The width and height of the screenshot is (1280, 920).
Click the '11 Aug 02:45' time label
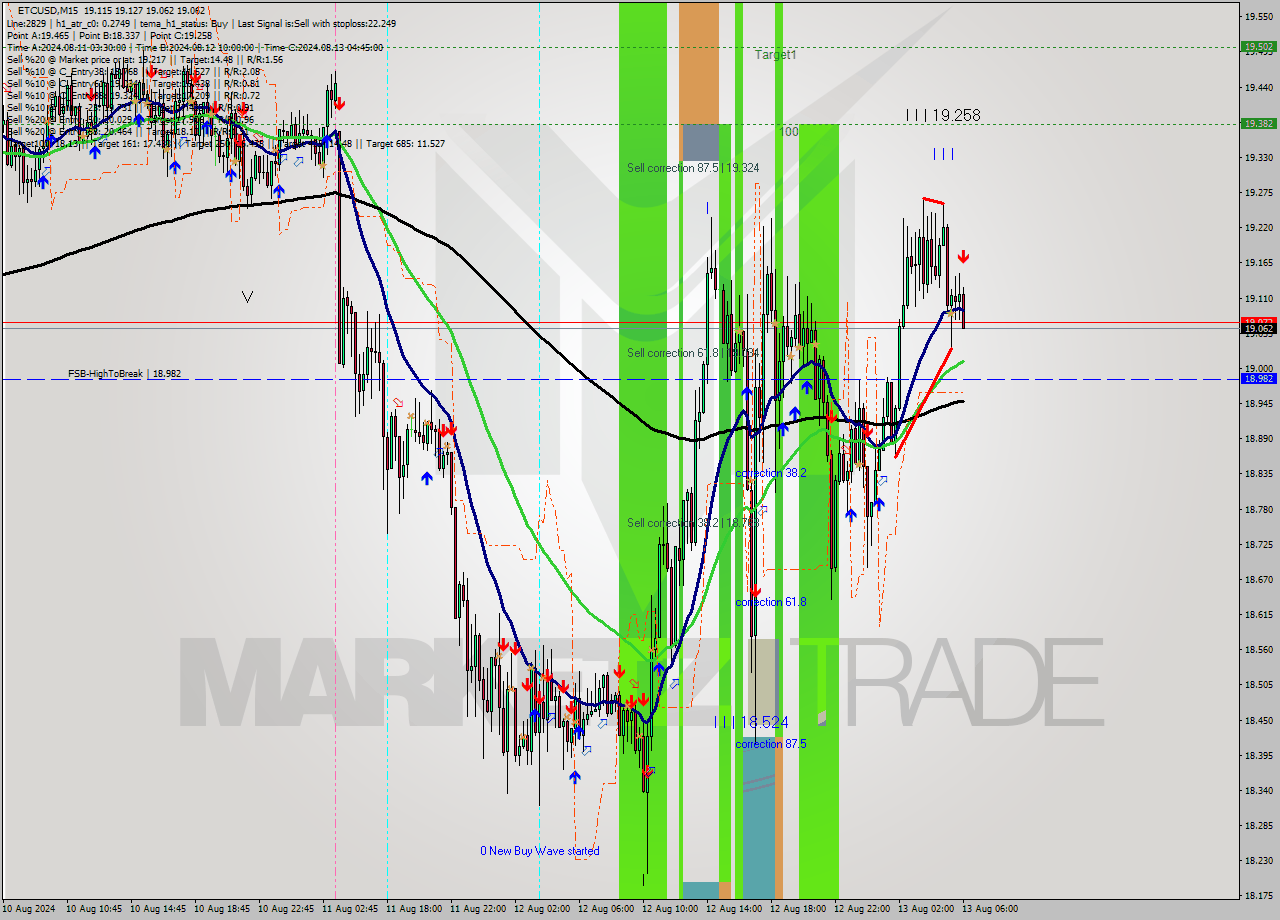pyautogui.click(x=350, y=909)
